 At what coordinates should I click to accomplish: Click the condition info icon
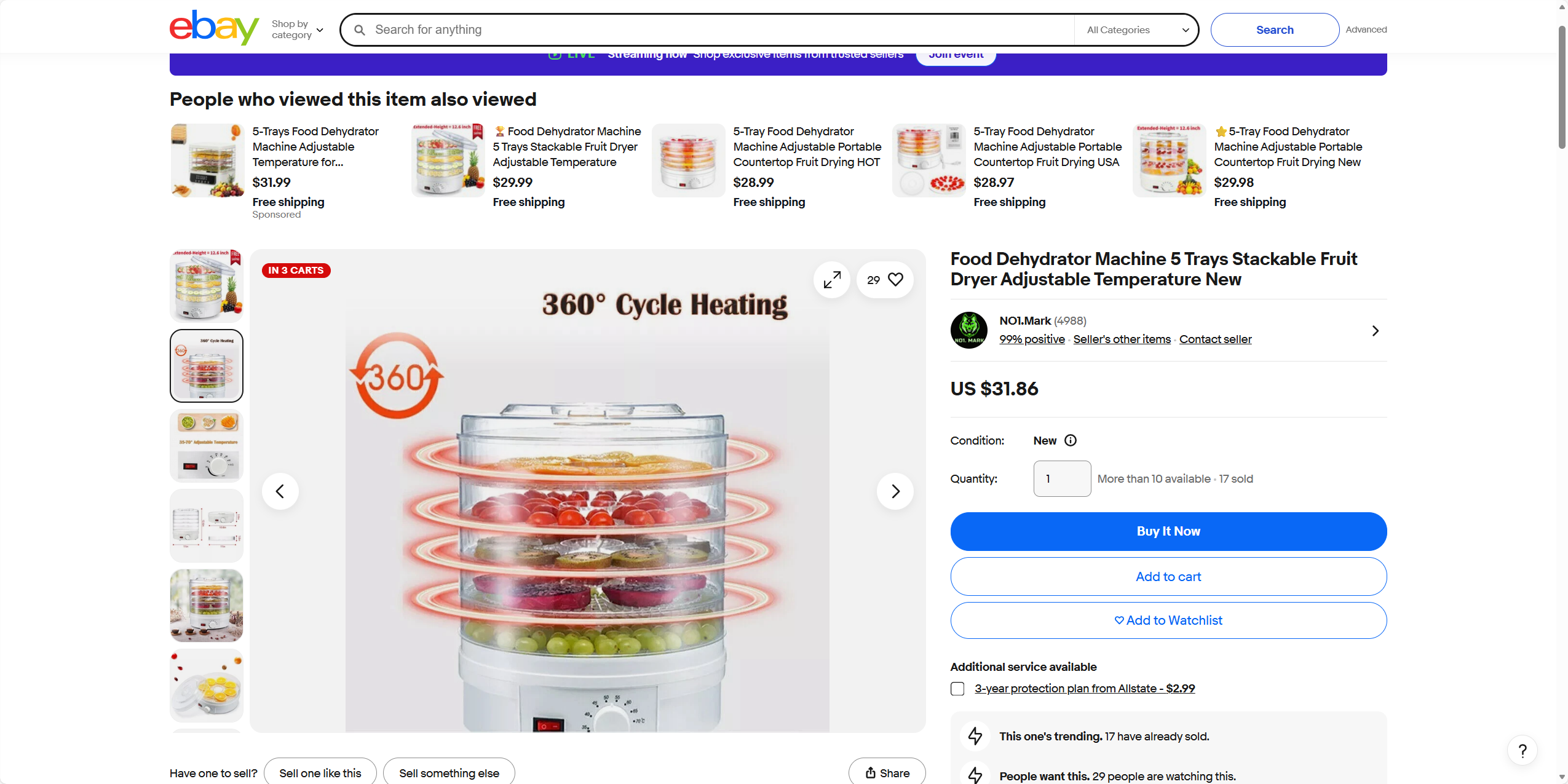point(1071,440)
